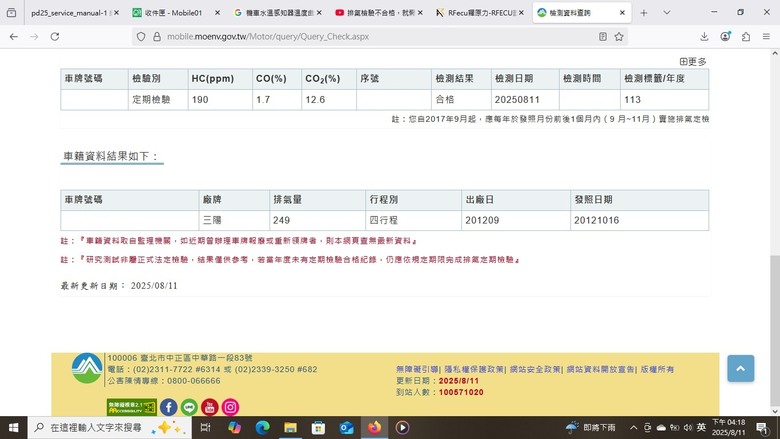The image size is (780, 439).
Task: Reload the current page
Action: click(x=55, y=36)
